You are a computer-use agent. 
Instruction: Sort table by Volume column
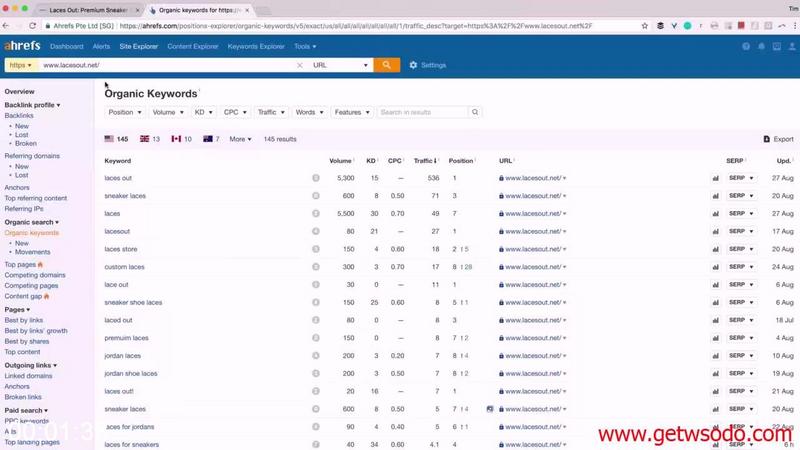point(341,160)
